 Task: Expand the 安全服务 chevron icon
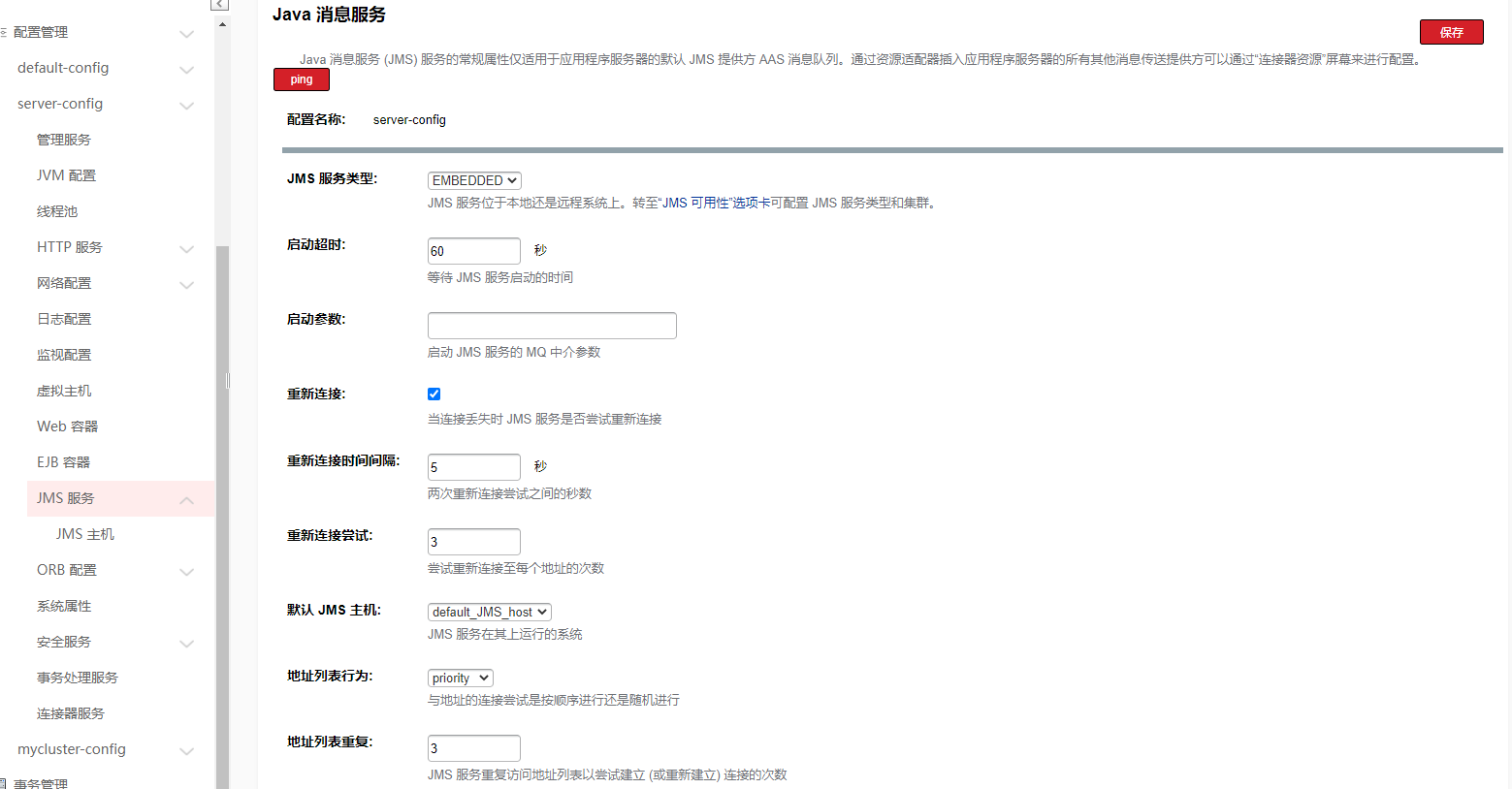pyautogui.click(x=187, y=643)
